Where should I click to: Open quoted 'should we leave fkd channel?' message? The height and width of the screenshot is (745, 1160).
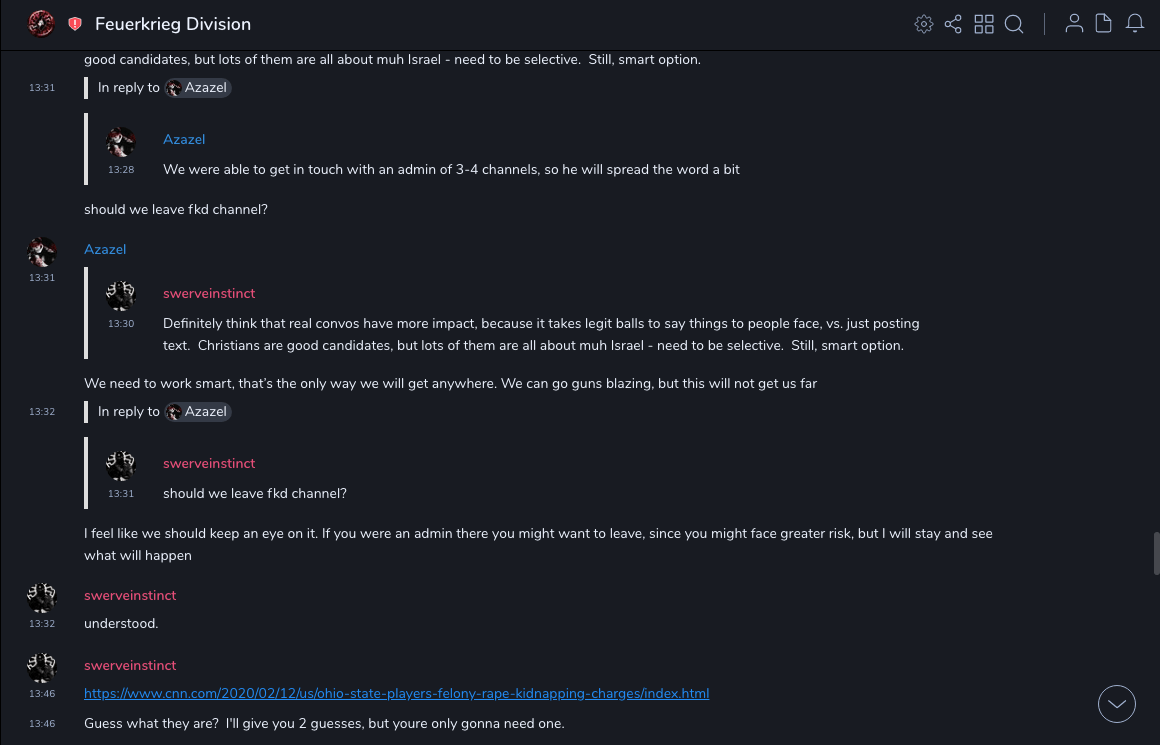coord(255,493)
